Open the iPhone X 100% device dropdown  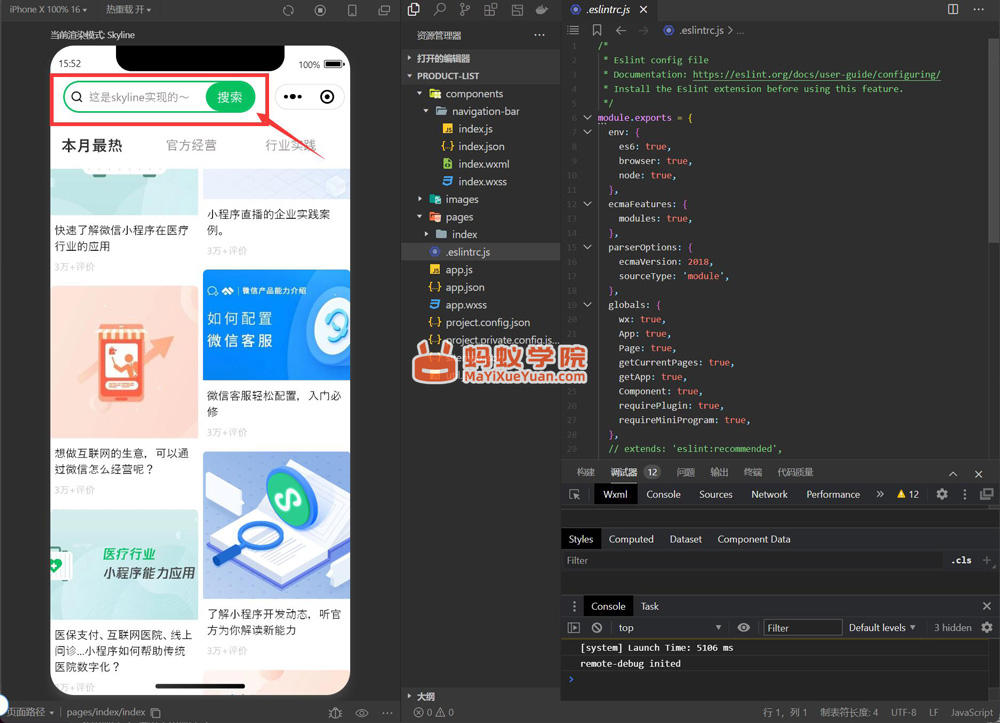click(x=48, y=10)
